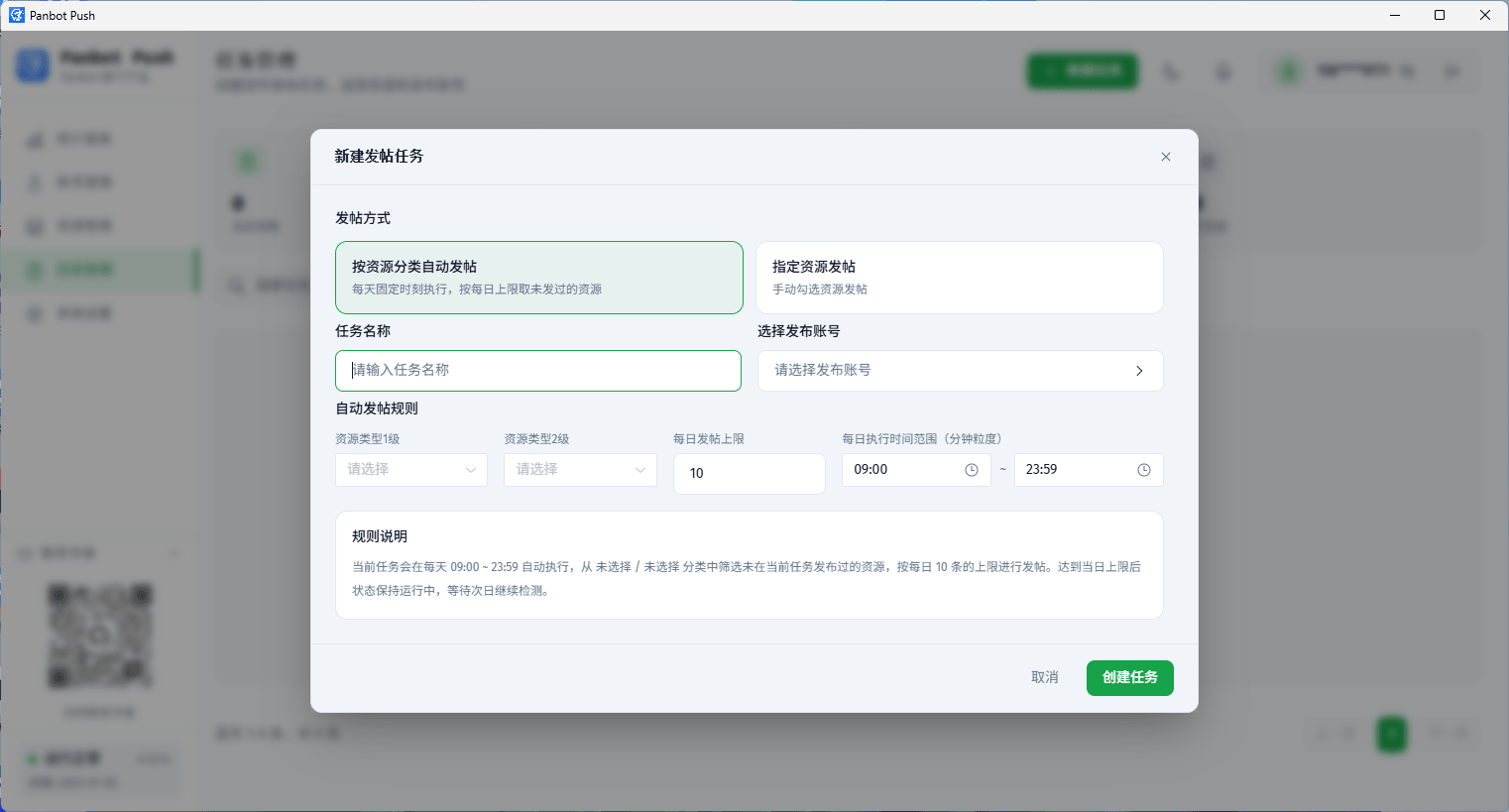Image resolution: width=1509 pixels, height=812 pixels.
Task: Select 按资源分类自动发帖 posting mode card
Action: [x=539, y=278]
